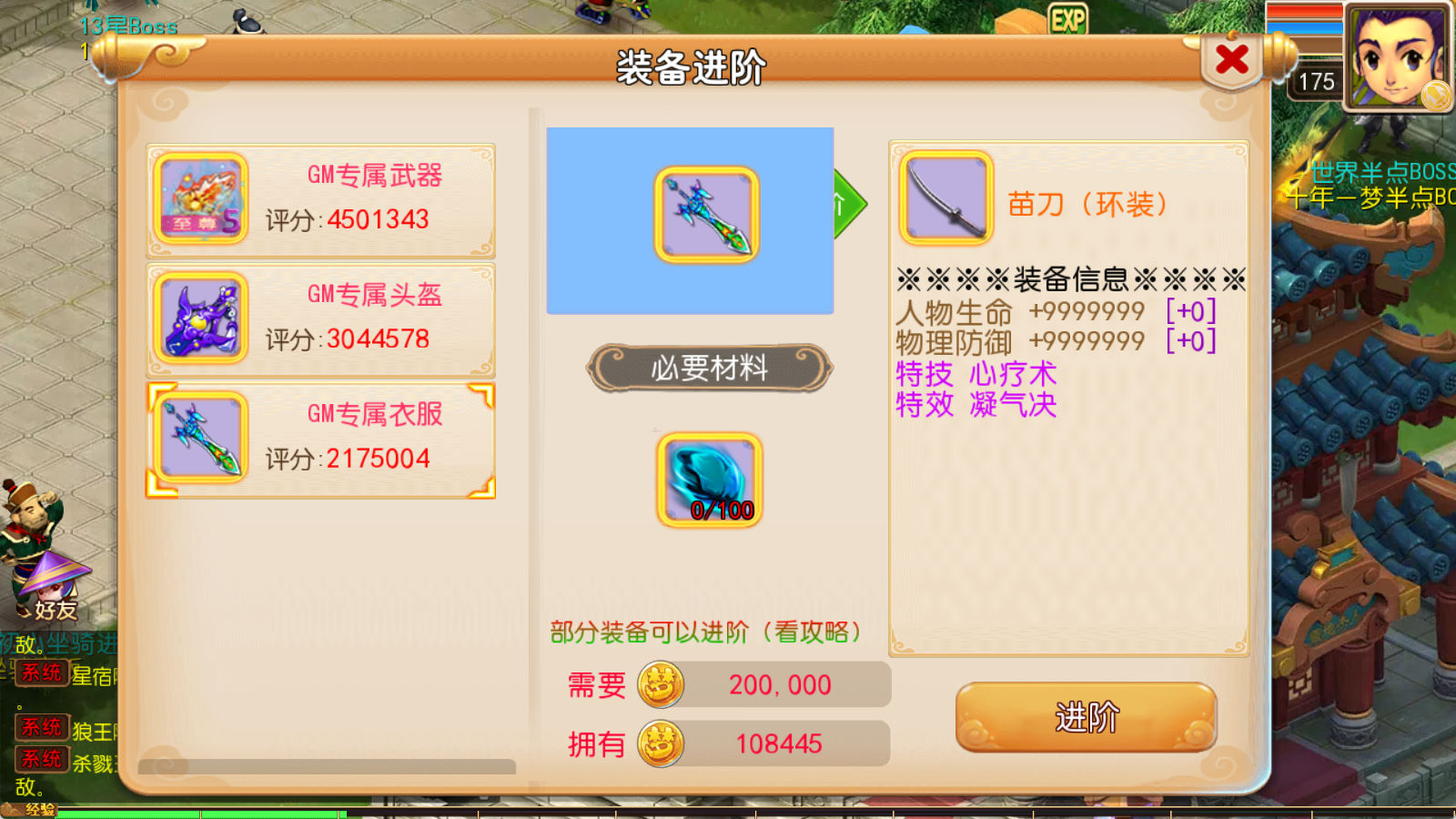The height and width of the screenshot is (819, 1456).
Task: Tap the blue material item showing 0/100
Action: point(710,480)
